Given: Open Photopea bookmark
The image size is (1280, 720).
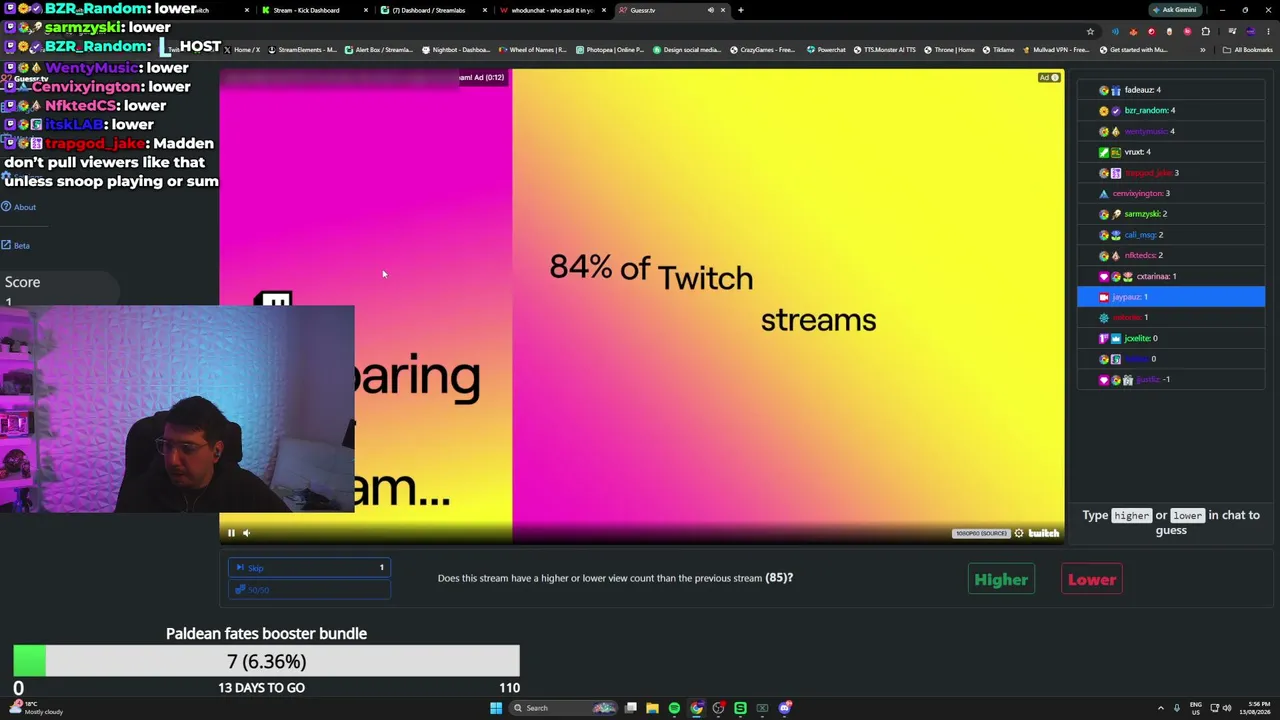Looking at the screenshot, I should coord(610,50).
